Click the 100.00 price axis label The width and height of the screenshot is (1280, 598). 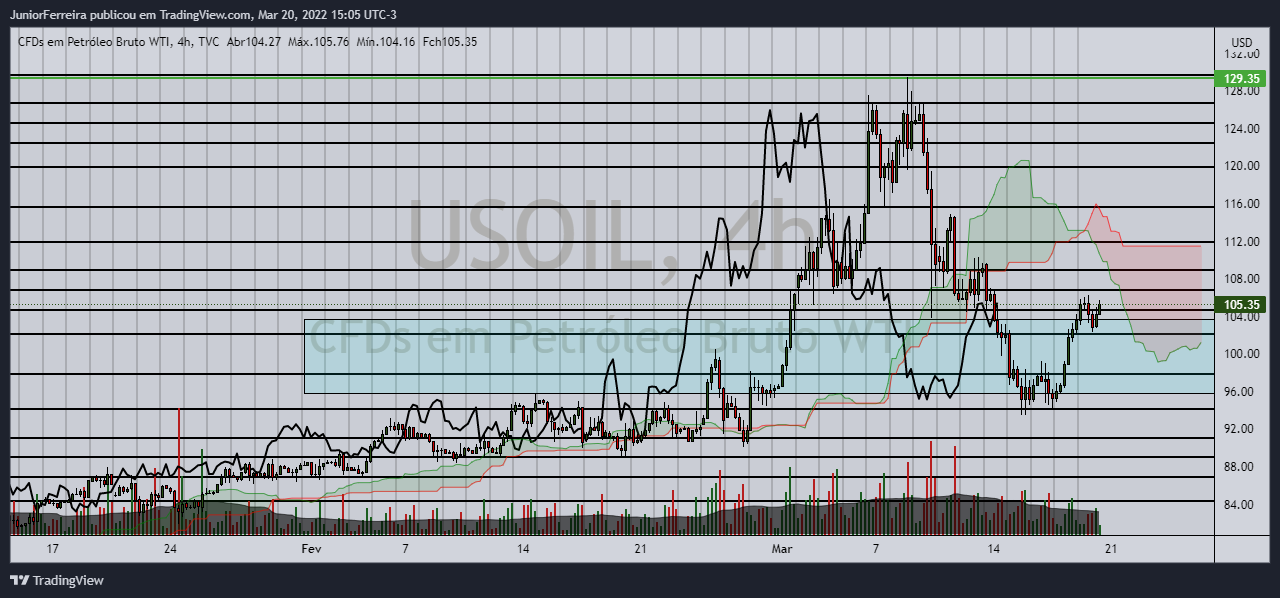1243,354
